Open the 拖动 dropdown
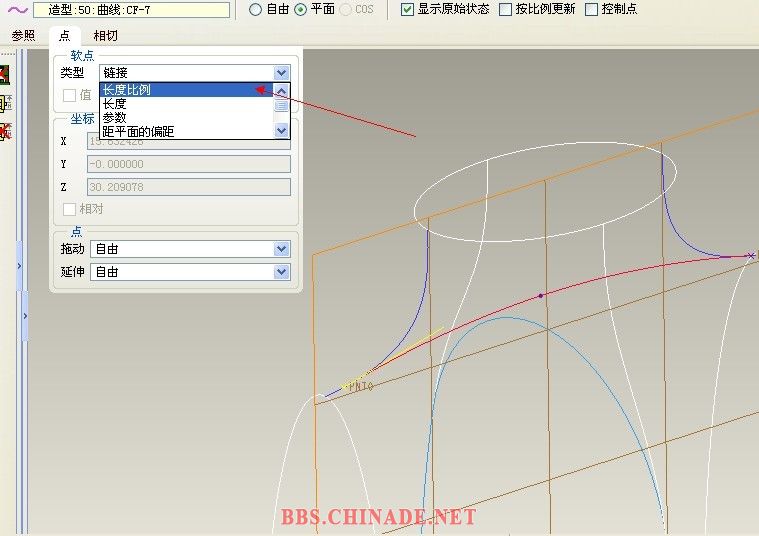The height and width of the screenshot is (536, 759). pos(190,249)
